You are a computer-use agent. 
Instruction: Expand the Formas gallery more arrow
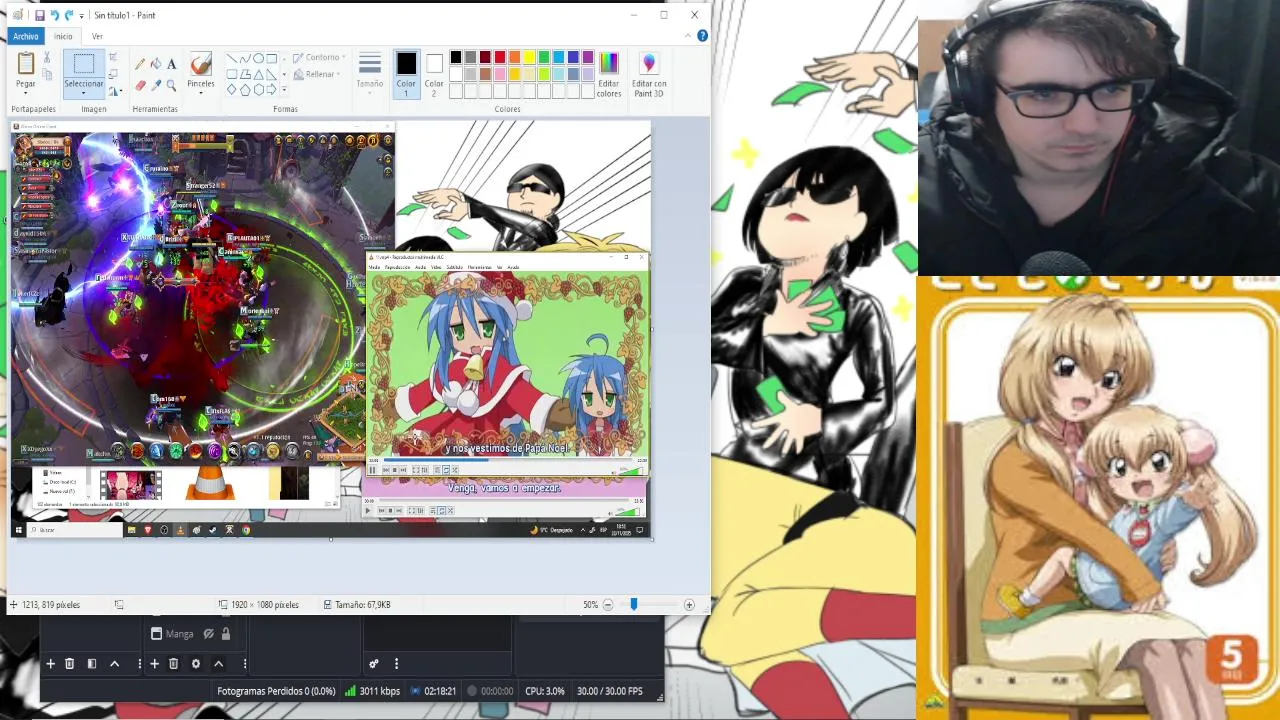point(285,89)
